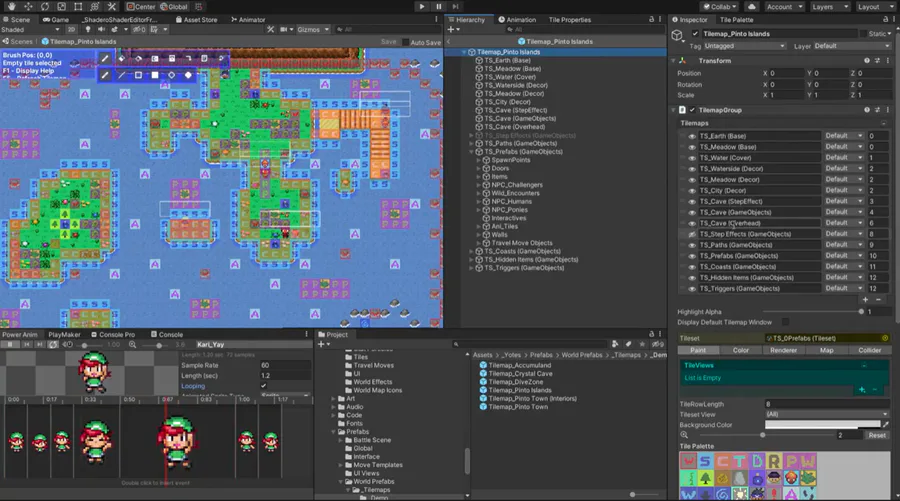Switch to the Game tab
The height and width of the screenshot is (501, 900).
56,20
